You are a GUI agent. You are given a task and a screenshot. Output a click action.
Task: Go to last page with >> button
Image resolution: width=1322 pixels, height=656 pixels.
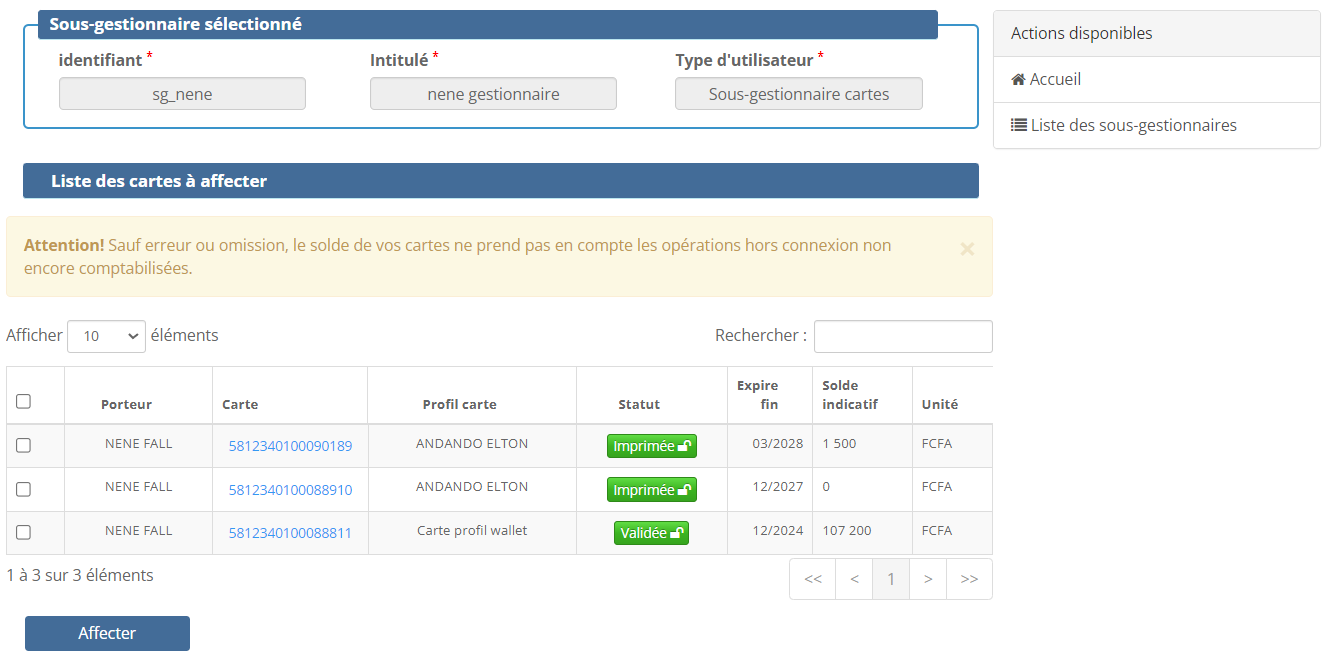[969, 579]
